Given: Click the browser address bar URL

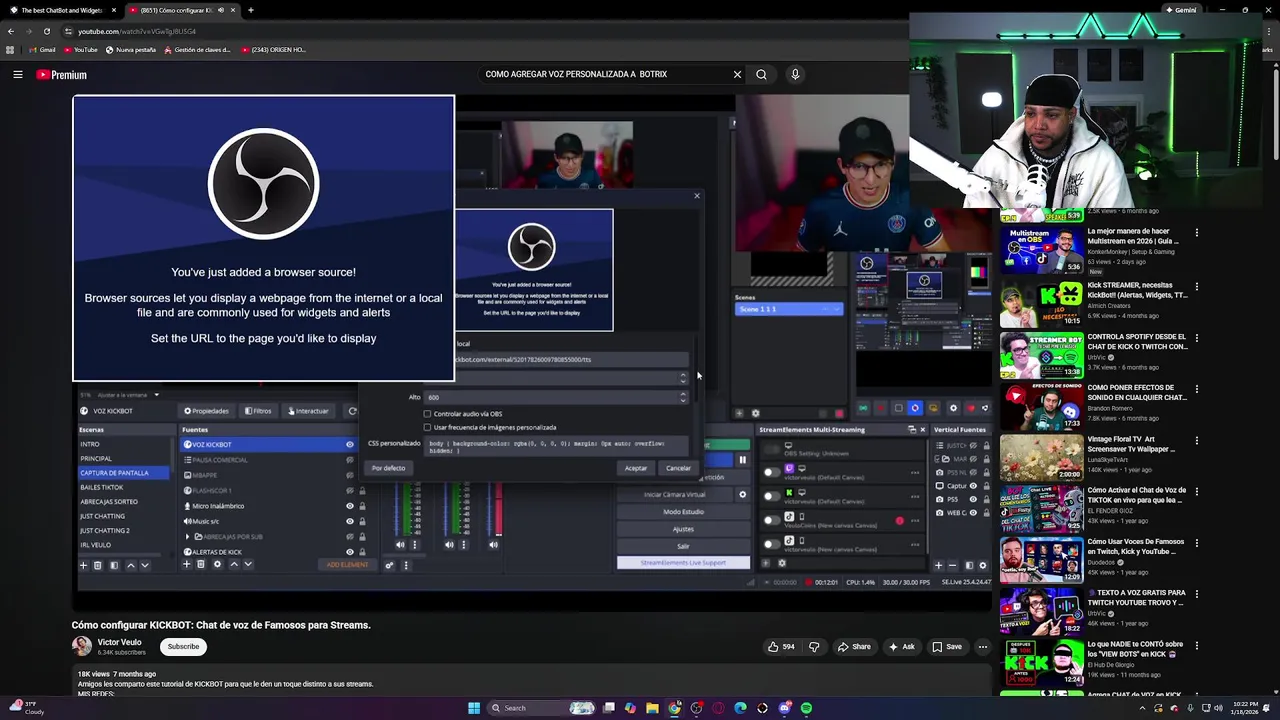Looking at the screenshot, I should [137, 31].
